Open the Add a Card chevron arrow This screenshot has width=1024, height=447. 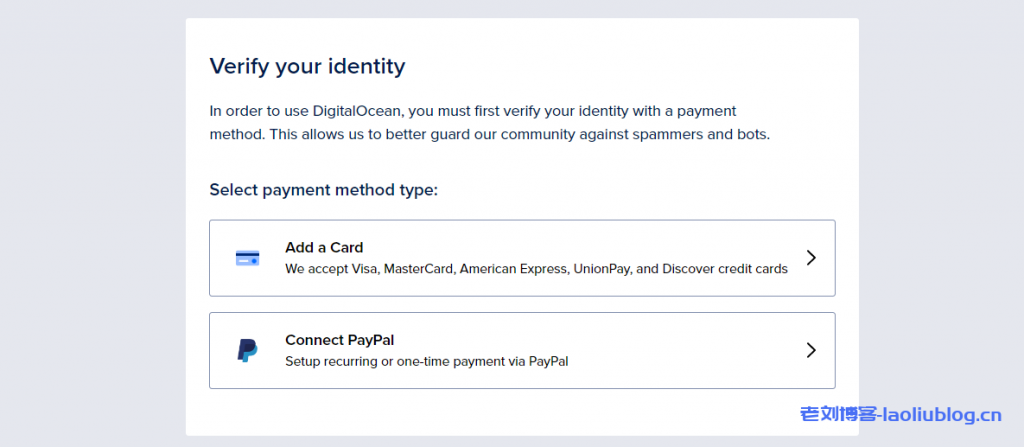811,258
